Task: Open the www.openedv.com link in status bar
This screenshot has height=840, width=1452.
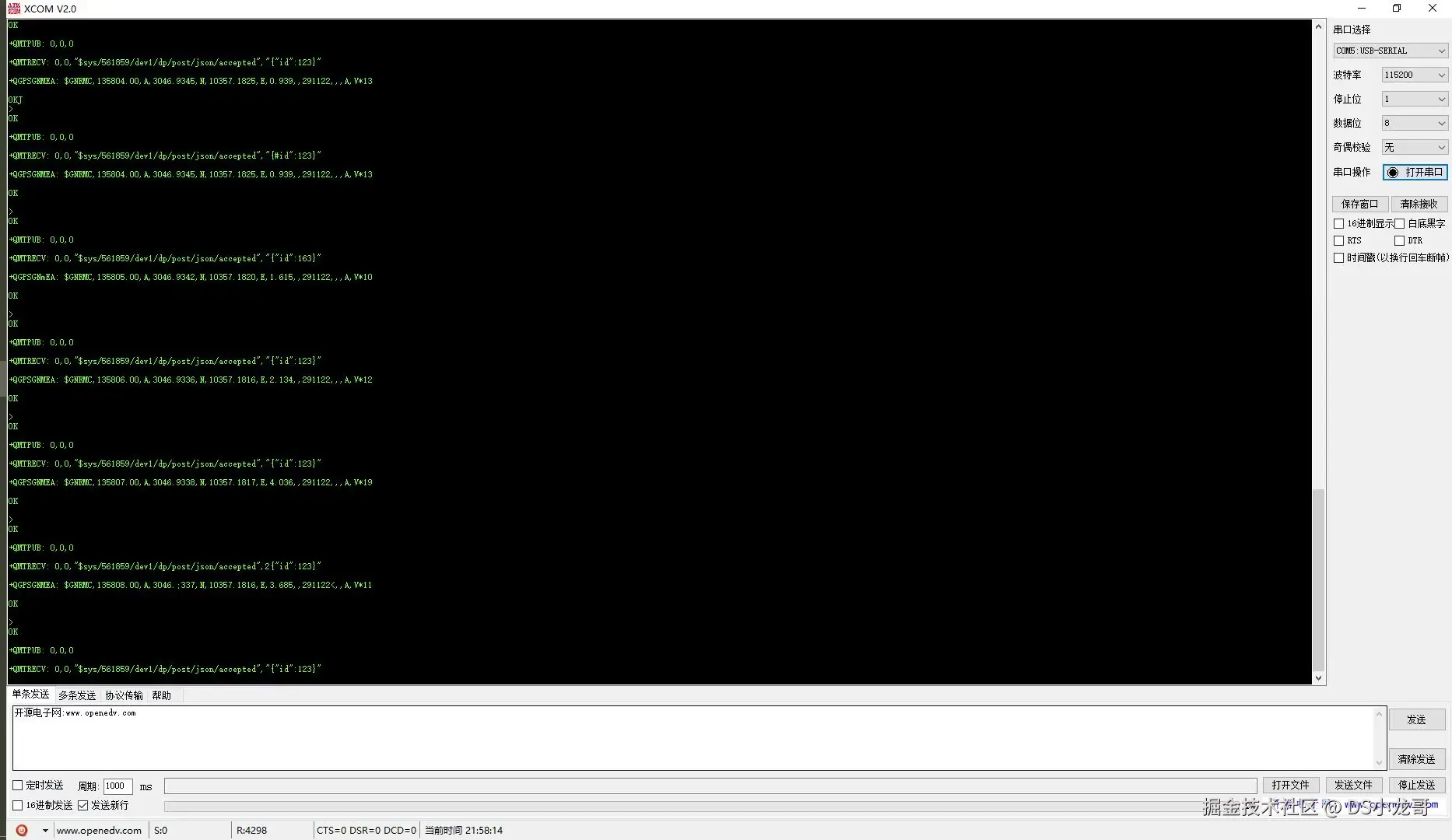Action: (100, 831)
